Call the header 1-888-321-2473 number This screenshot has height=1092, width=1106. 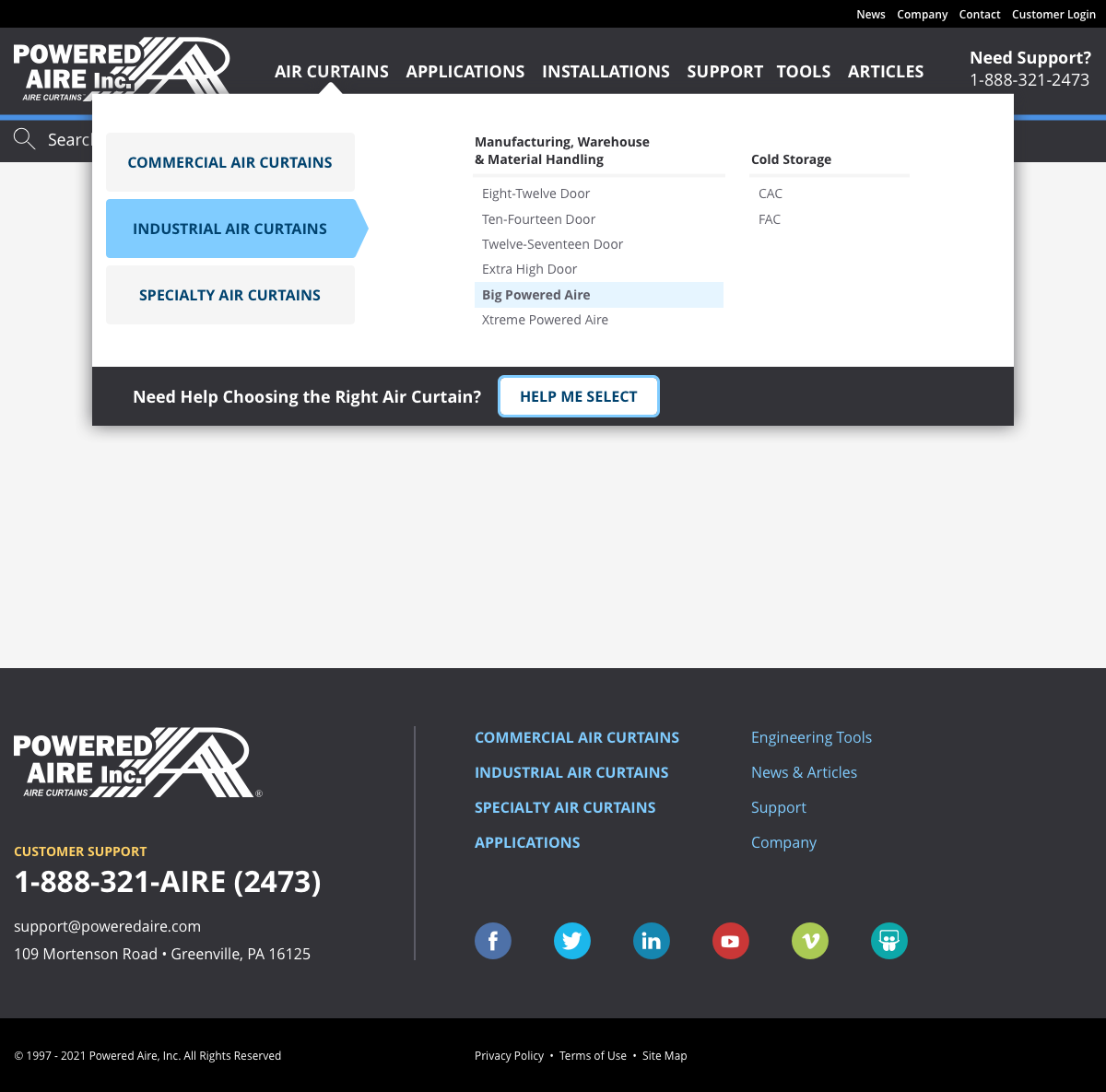[1030, 80]
